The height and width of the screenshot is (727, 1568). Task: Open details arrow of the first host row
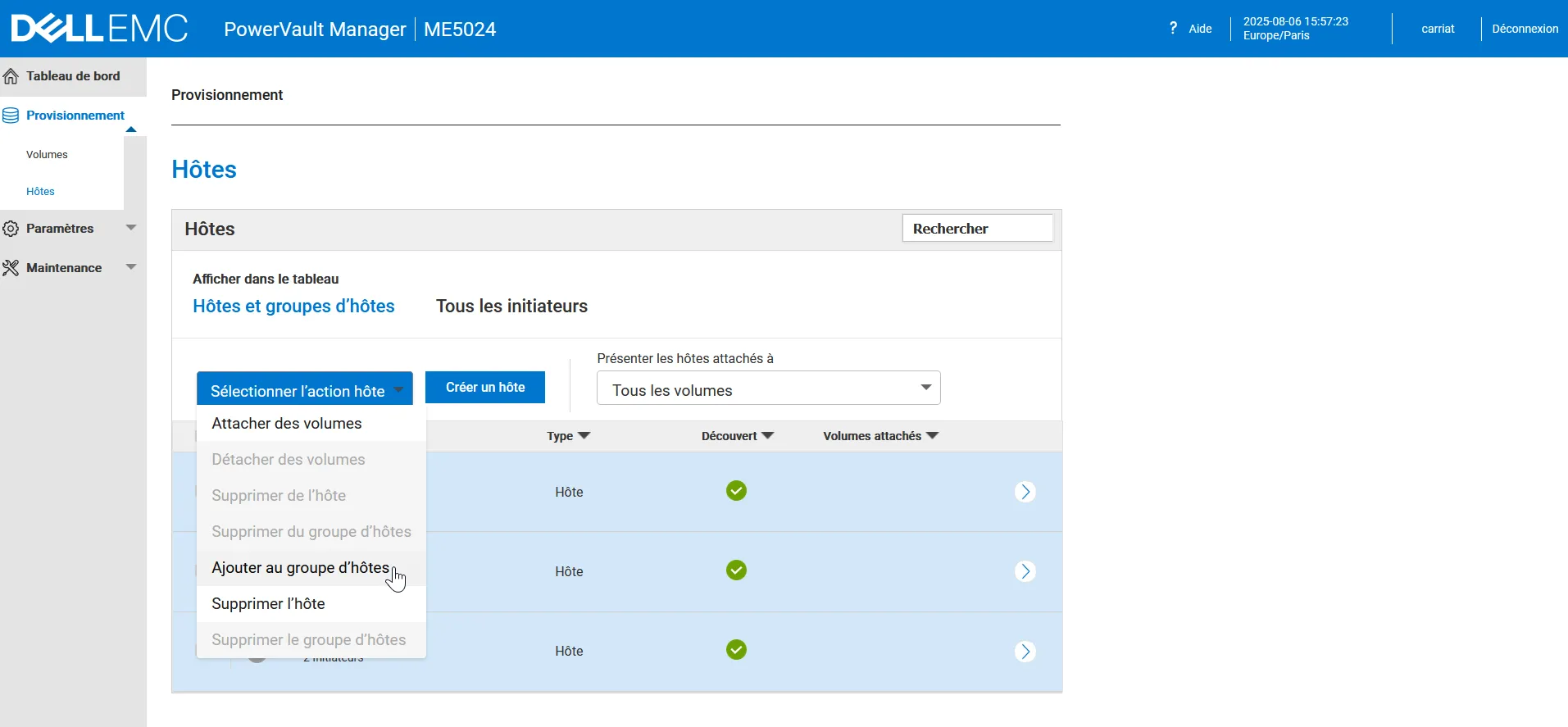pyautogui.click(x=1025, y=492)
